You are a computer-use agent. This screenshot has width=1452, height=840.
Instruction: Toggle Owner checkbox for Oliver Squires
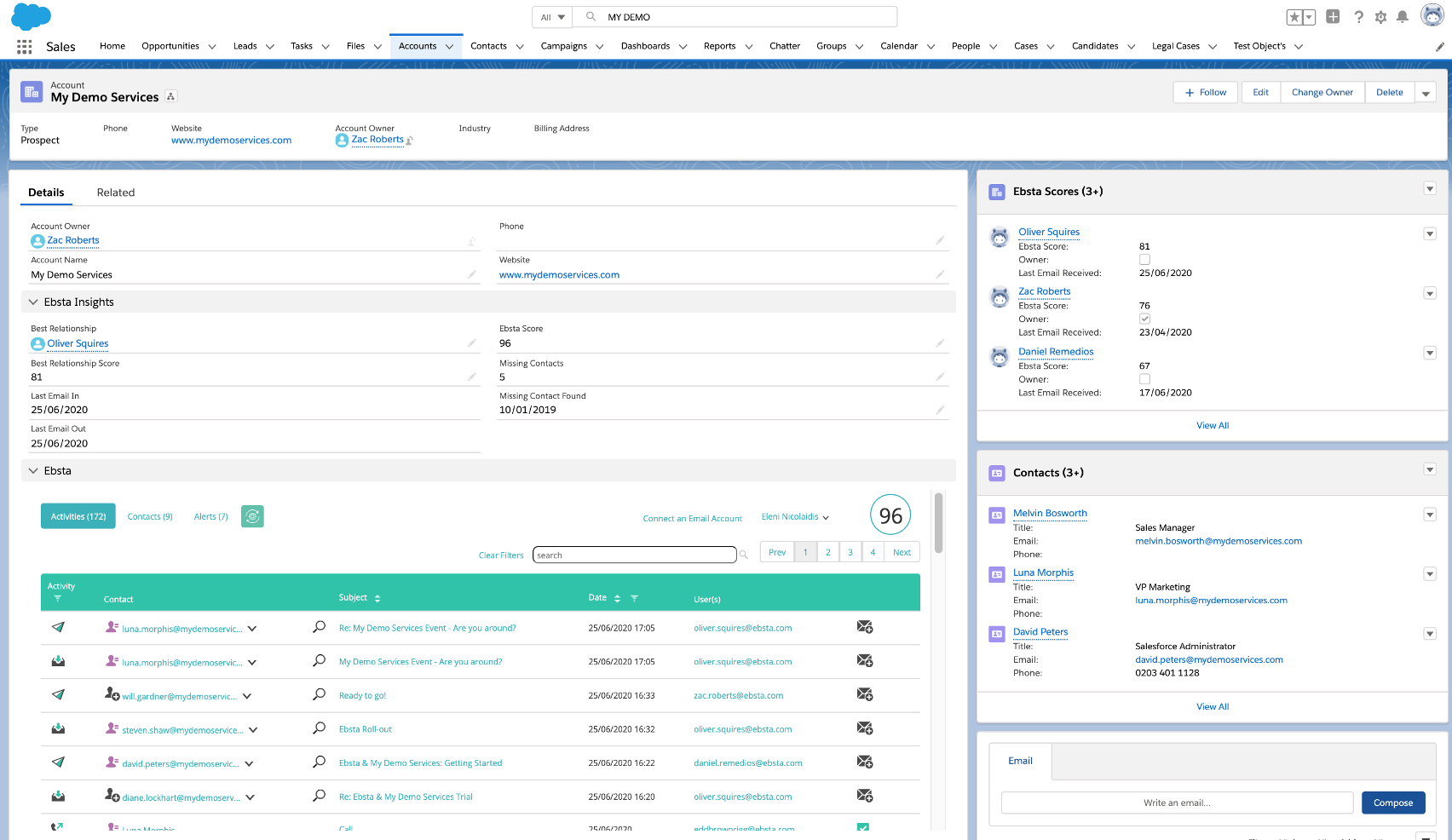point(1144,260)
